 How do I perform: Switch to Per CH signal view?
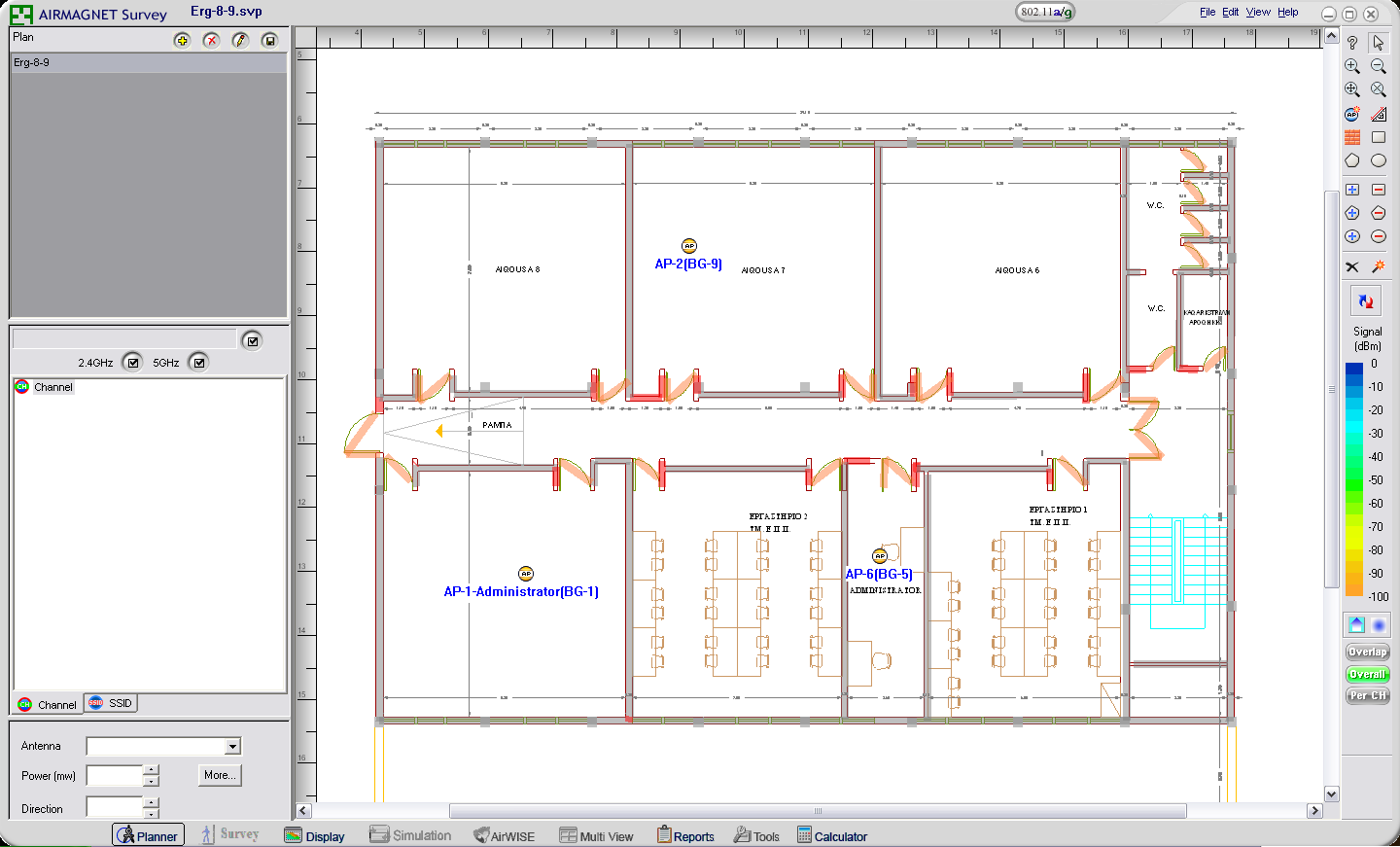tap(1368, 695)
